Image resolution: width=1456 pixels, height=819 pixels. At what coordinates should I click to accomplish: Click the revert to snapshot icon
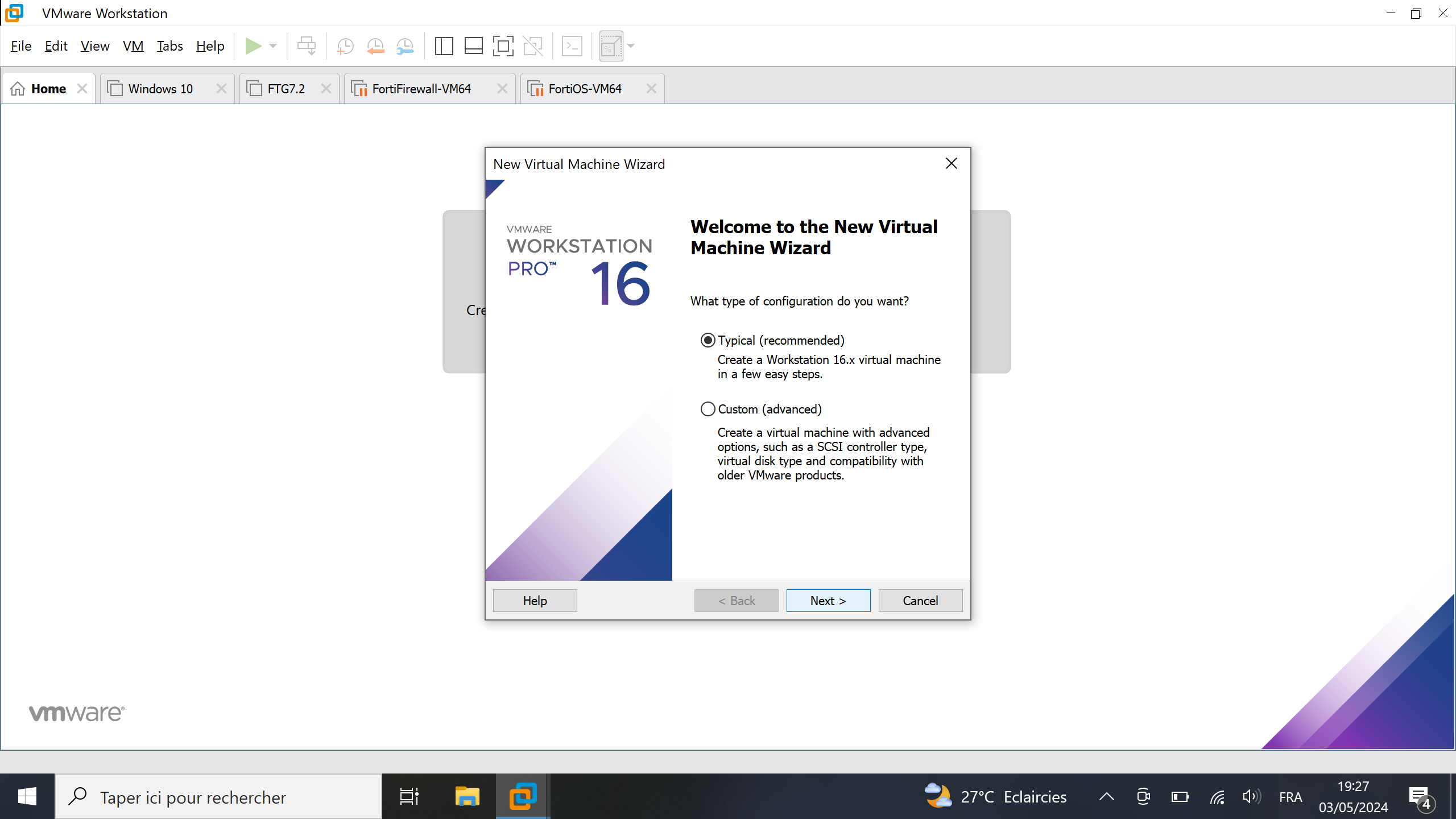pyautogui.click(x=375, y=46)
